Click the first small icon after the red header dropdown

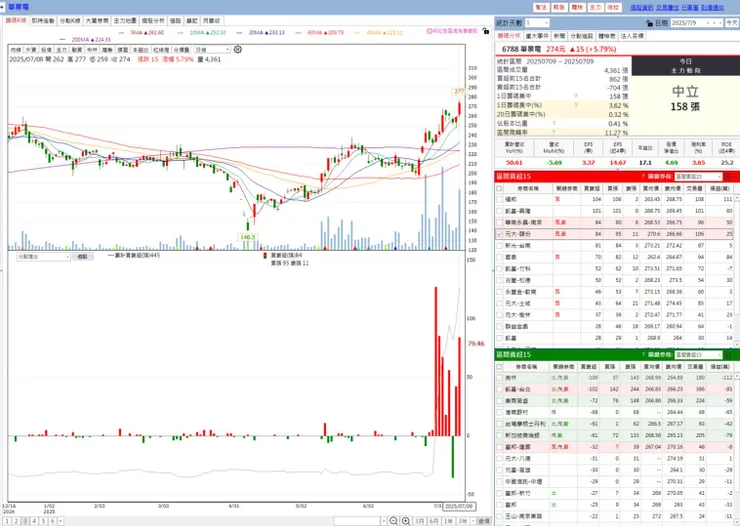tap(728, 176)
